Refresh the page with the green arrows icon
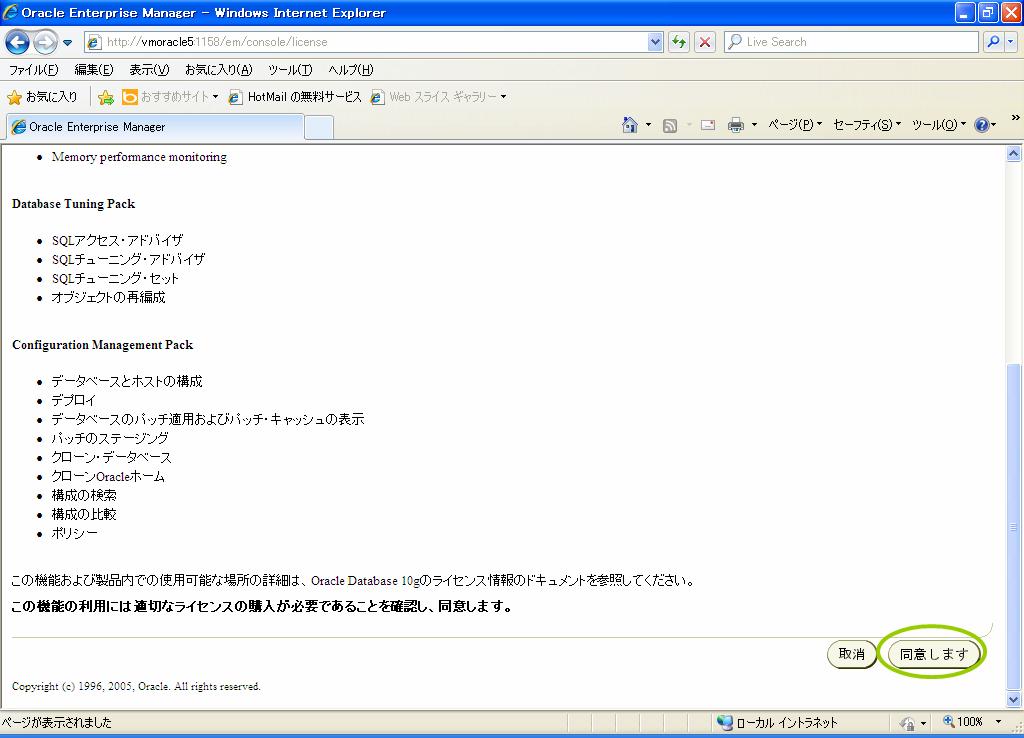The height and width of the screenshot is (738, 1024). tap(679, 42)
